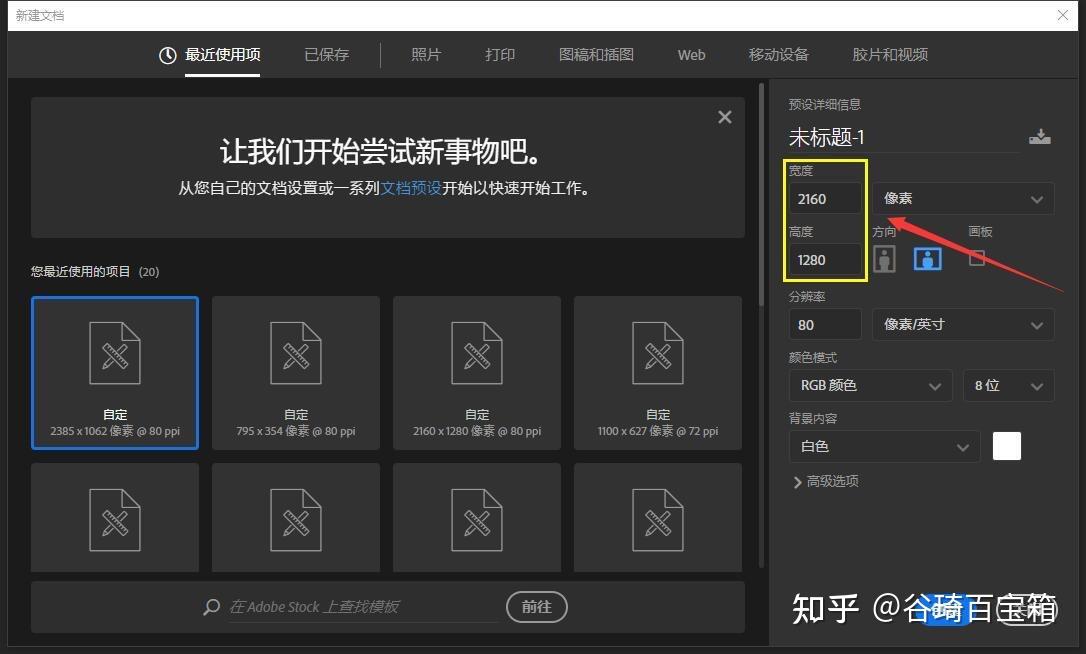Image resolution: width=1086 pixels, height=654 pixels.
Task: Toggle the 画板 artboard checkbox
Action: [x=977, y=258]
